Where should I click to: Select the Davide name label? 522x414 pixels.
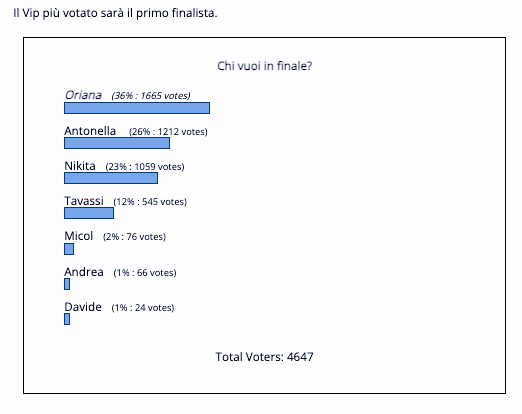(83, 307)
